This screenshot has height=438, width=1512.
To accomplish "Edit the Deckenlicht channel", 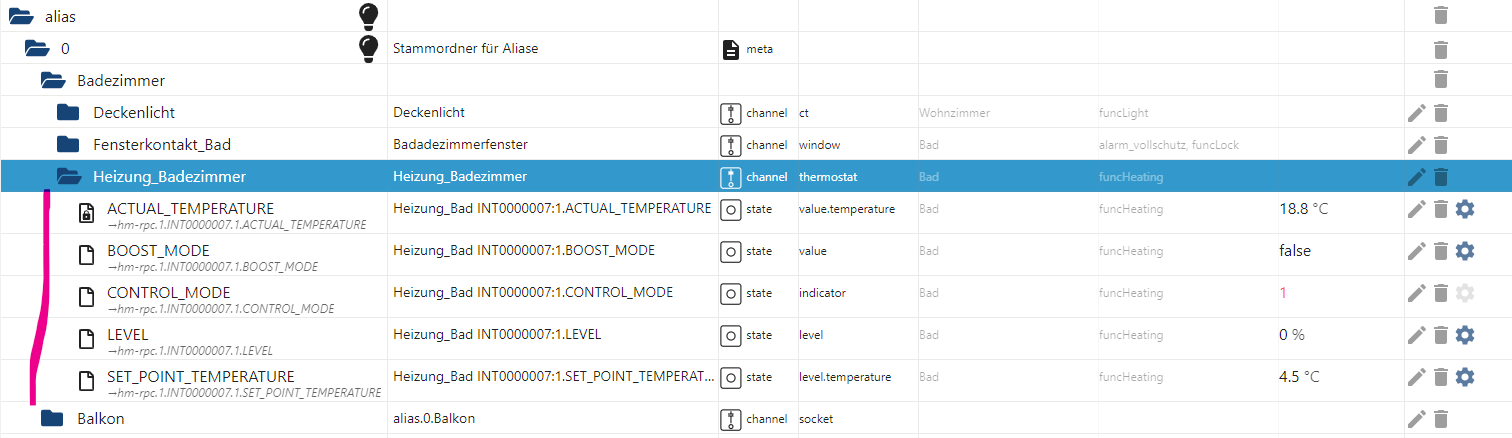I will (x=1416, y=113).
